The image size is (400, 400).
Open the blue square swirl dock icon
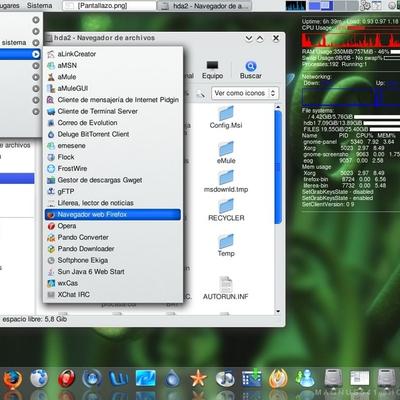tap(146, 379)
